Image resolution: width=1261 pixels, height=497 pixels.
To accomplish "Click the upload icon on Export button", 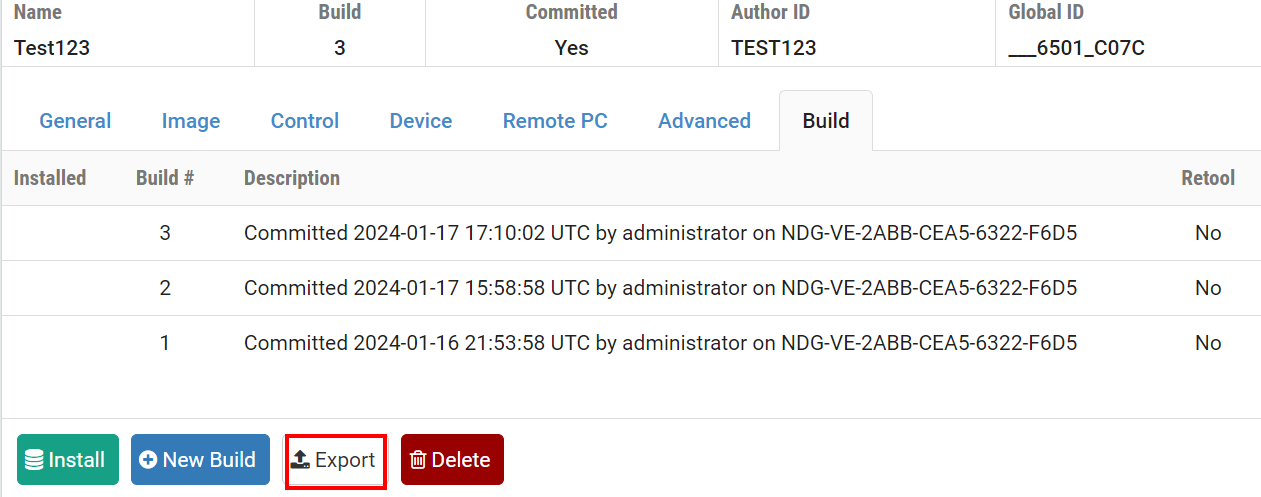I will [x=300, y=460].
